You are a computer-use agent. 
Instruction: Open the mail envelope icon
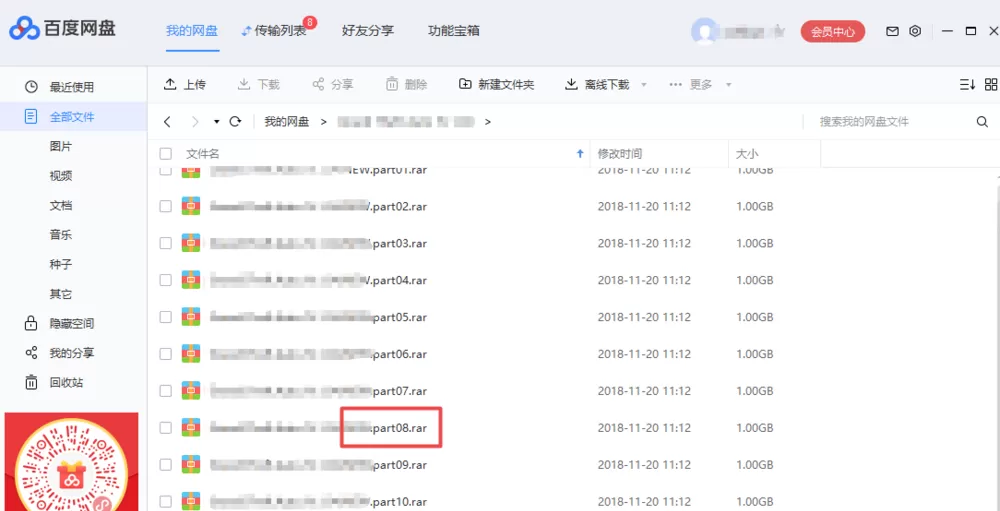(892, 31)
